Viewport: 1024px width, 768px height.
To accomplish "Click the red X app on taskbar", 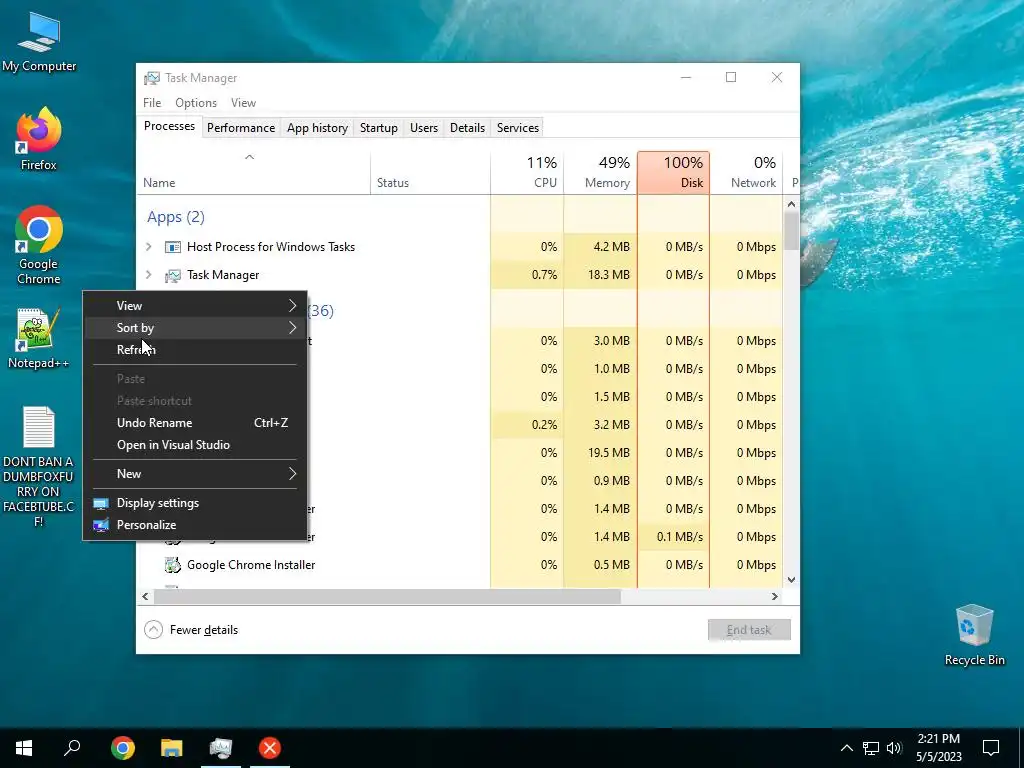I will 270,748.
